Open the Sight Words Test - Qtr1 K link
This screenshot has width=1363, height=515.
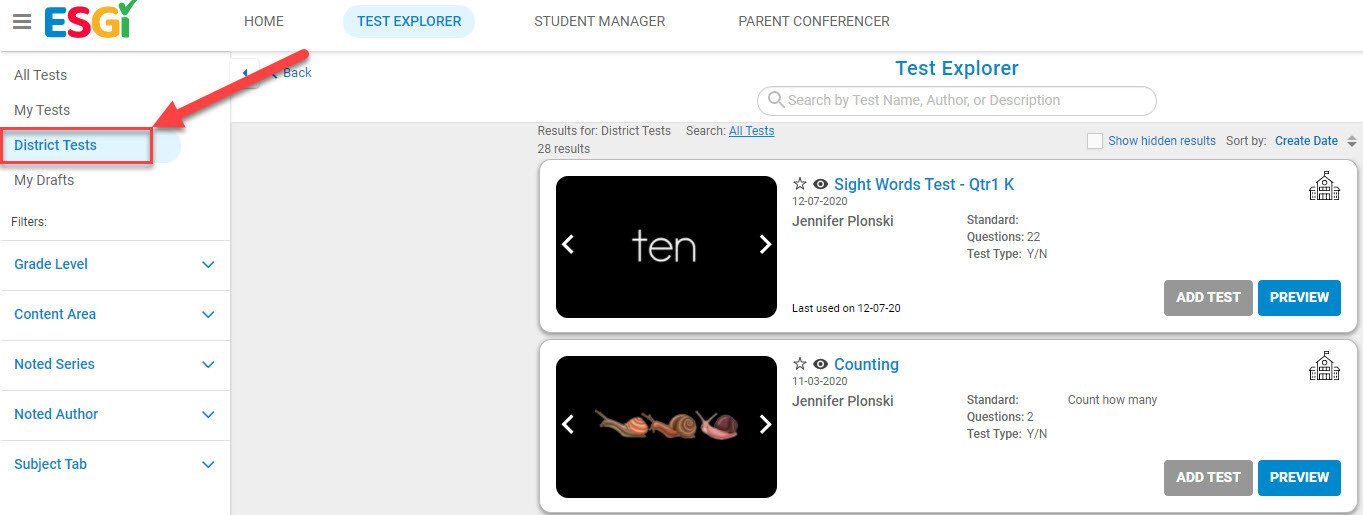[x=924, y=184]
